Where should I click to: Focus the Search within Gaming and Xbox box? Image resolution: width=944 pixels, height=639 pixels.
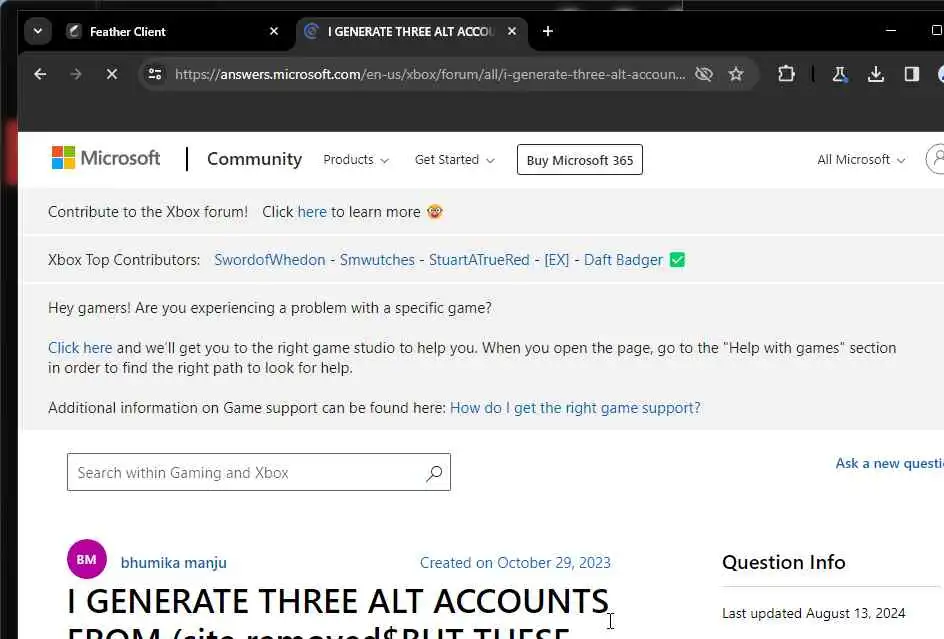259,472
